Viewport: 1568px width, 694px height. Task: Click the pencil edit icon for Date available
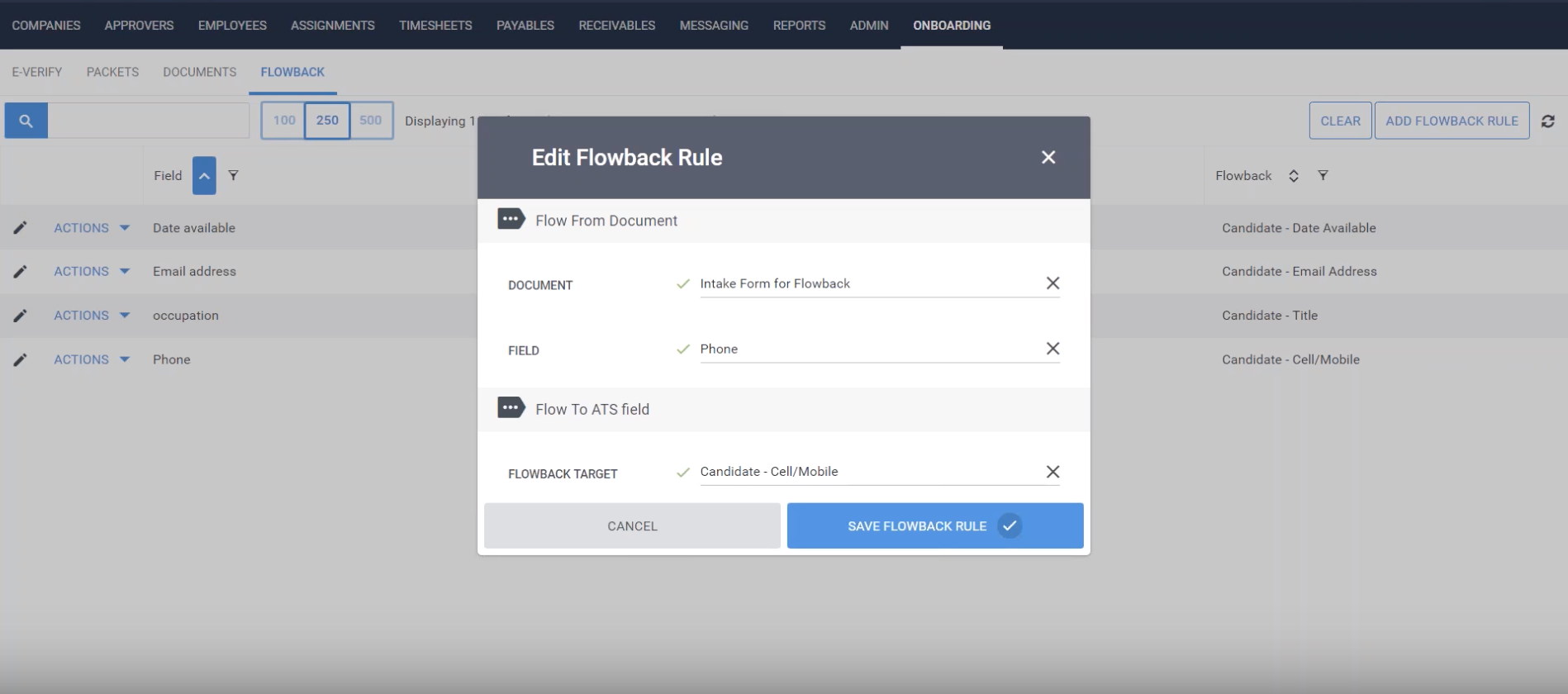click(20, 228)
